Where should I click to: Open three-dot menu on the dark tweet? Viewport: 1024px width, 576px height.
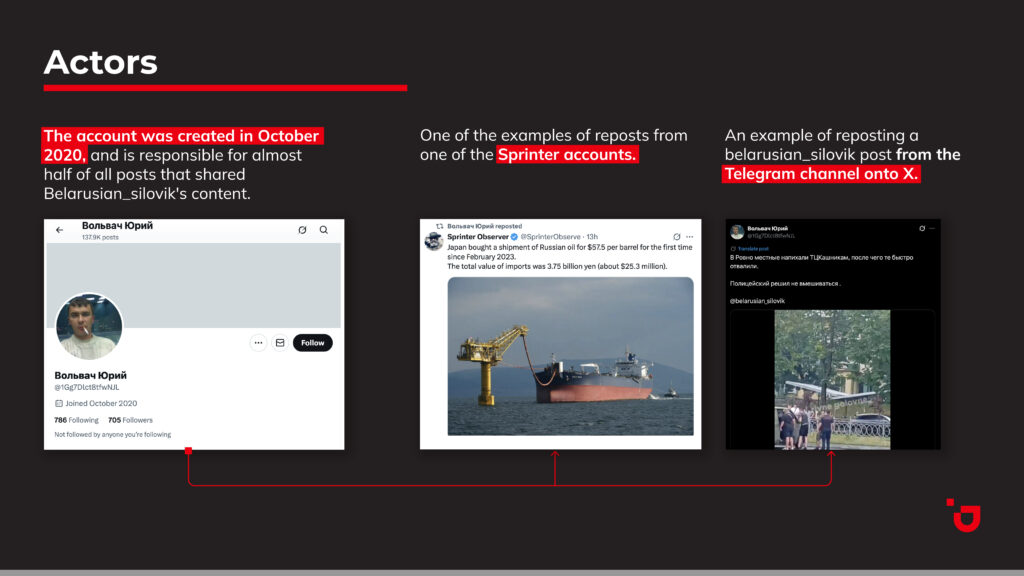click(x=934, y=229)
